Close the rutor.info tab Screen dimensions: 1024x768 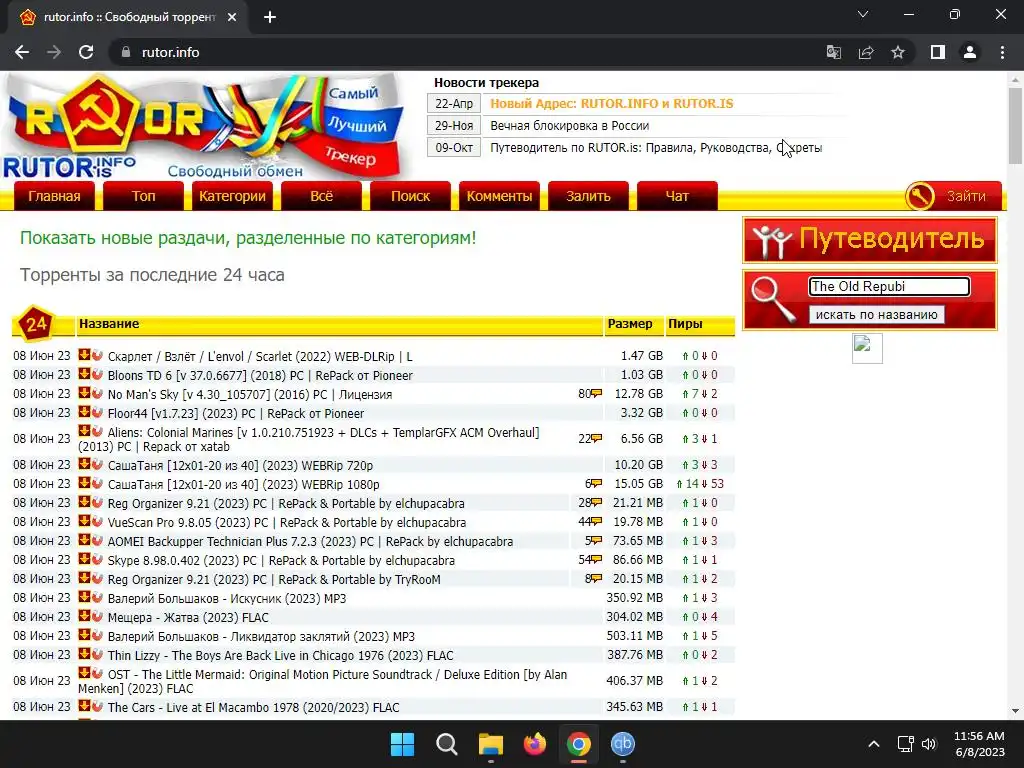click(232, 17)
